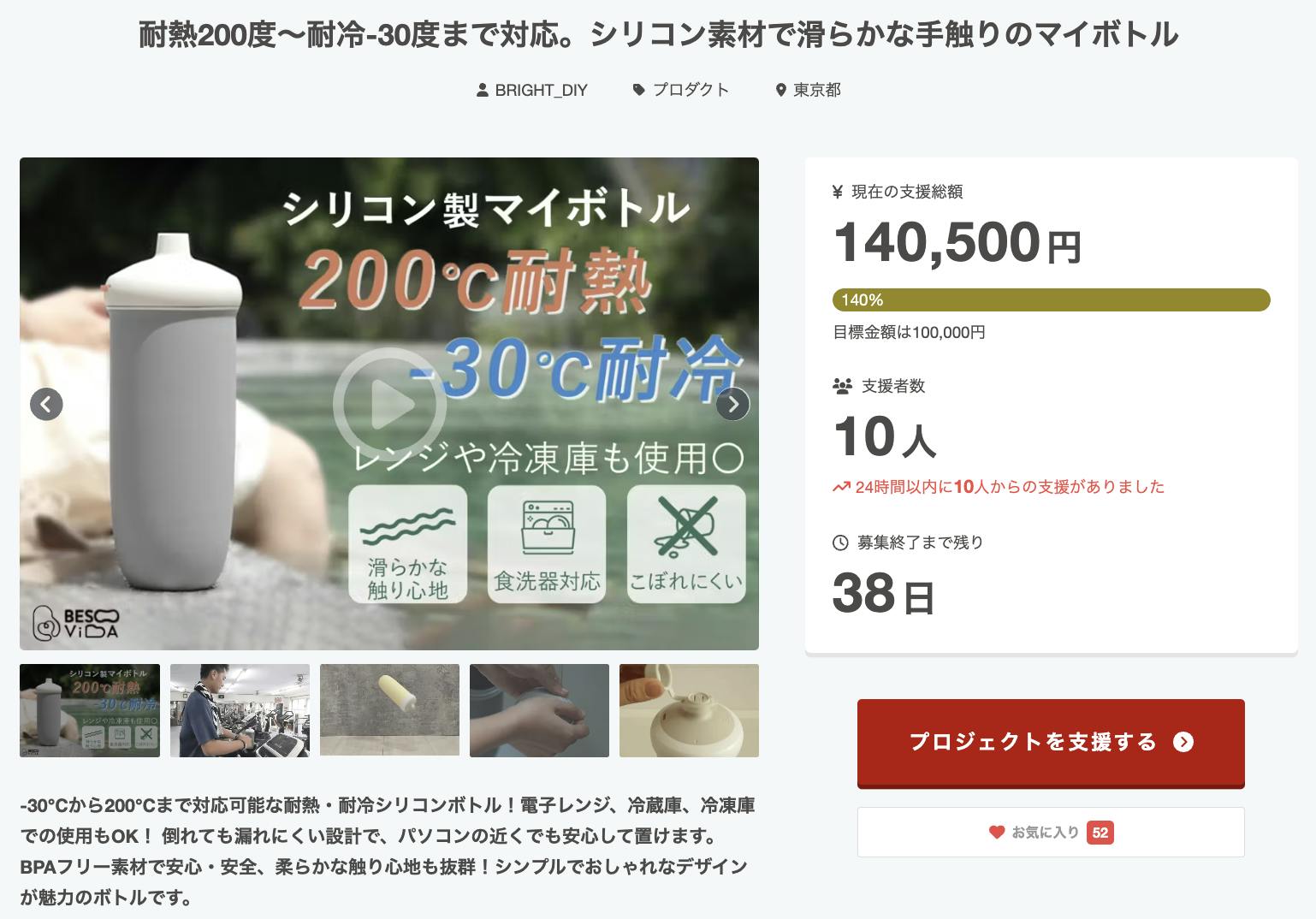Image resolution: width=1316 pixels, height=919 pixels.
Task: Select the first thumbnail showing the 200℃耐熱 banner
Action: [90, 710]
